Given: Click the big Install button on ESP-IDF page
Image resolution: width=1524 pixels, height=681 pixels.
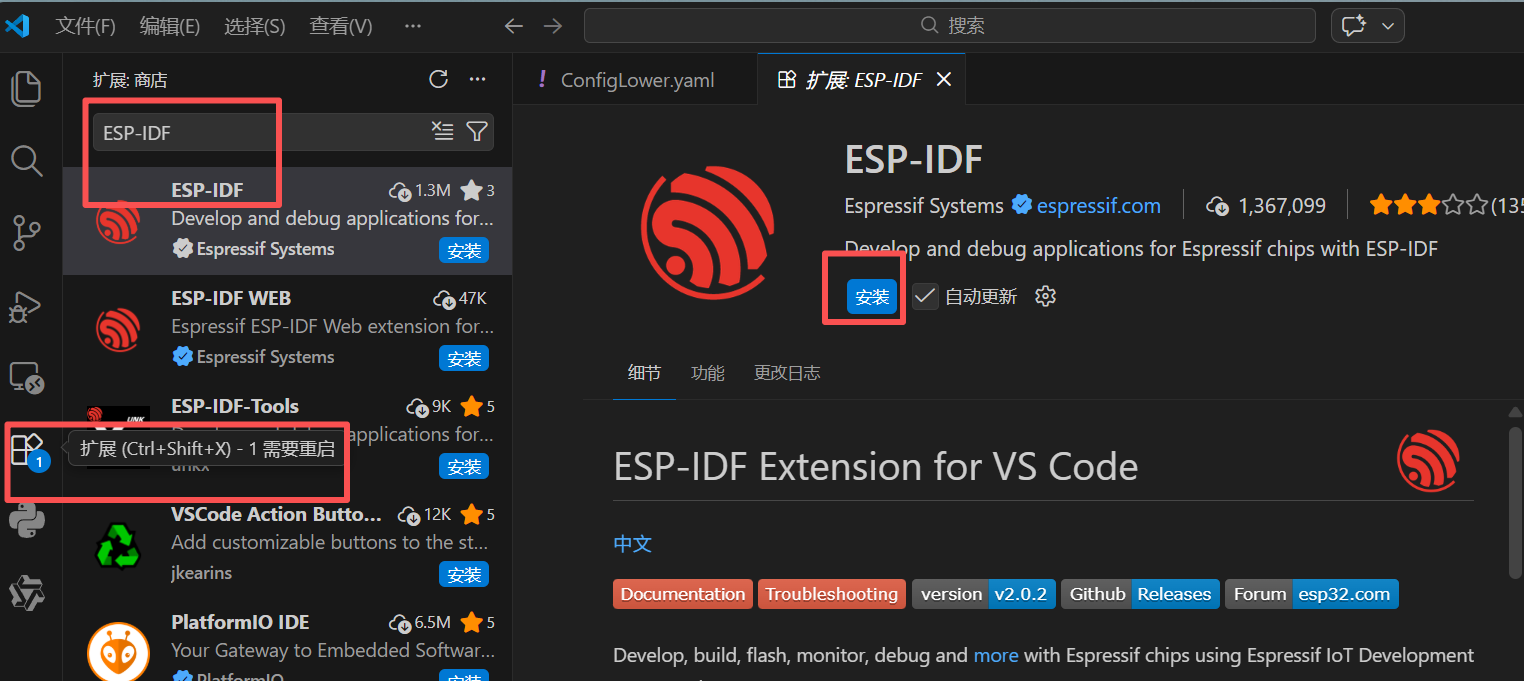Looking at the screenshot, I should click(x=872, y=297).
